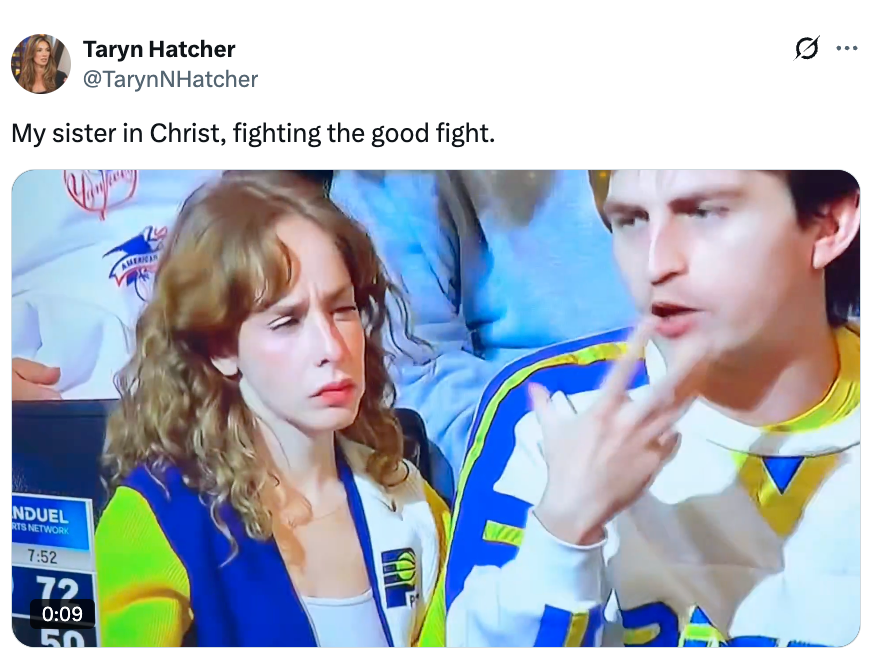The image size is (876, 662).
Task: Open the @TarynNHatcher handle link
Action: [170, 79]
